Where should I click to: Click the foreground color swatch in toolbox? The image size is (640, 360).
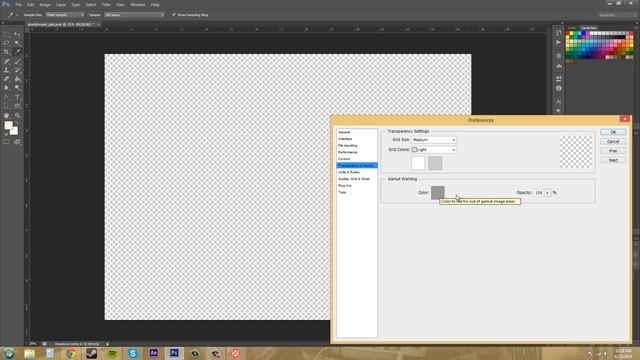tap(8, 126)
